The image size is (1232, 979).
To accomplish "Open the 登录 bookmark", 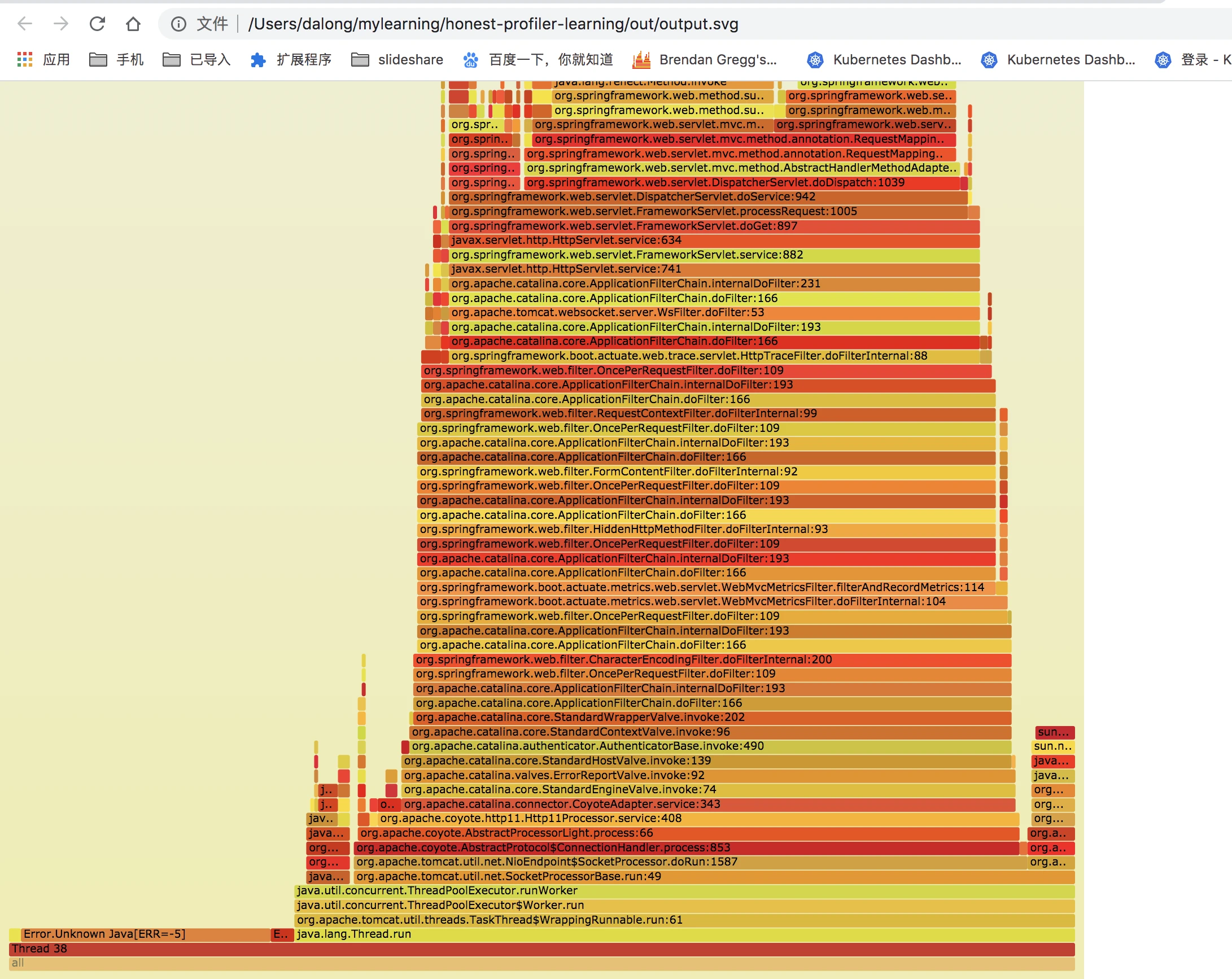I will [x=1192, y=59].
